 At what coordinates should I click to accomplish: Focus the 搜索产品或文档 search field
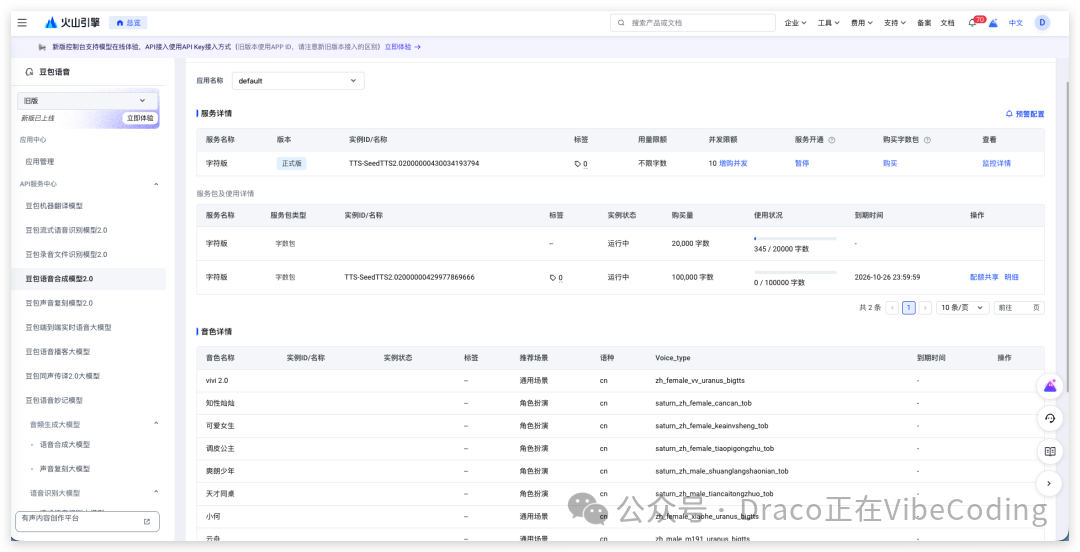[x=693, y=23]
